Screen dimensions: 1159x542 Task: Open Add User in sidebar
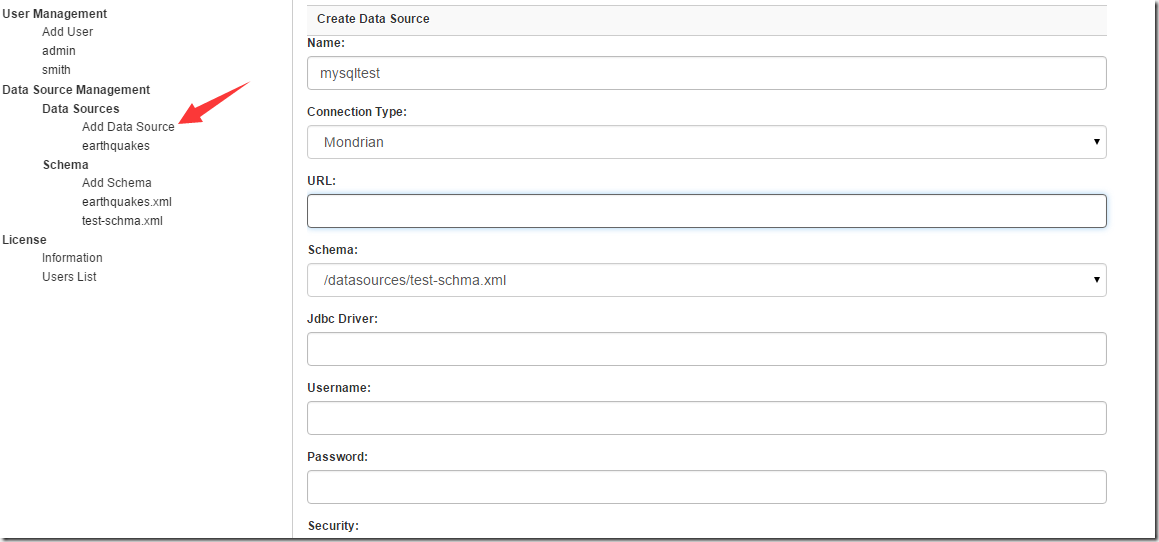[67, 32]
